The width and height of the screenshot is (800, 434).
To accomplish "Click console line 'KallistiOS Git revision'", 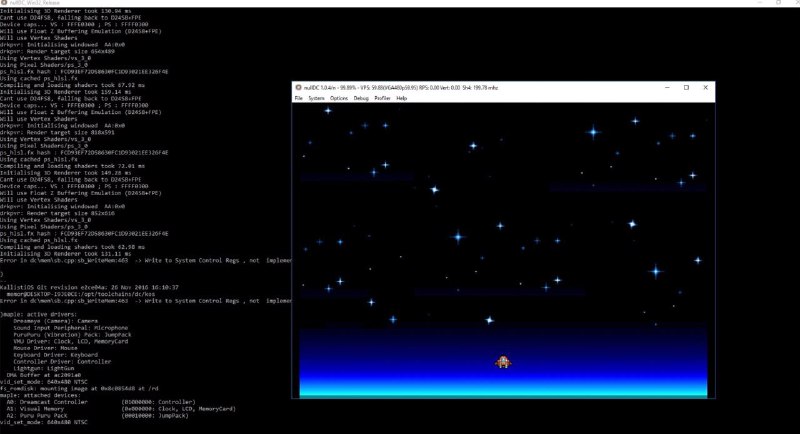I will point(89,287).
